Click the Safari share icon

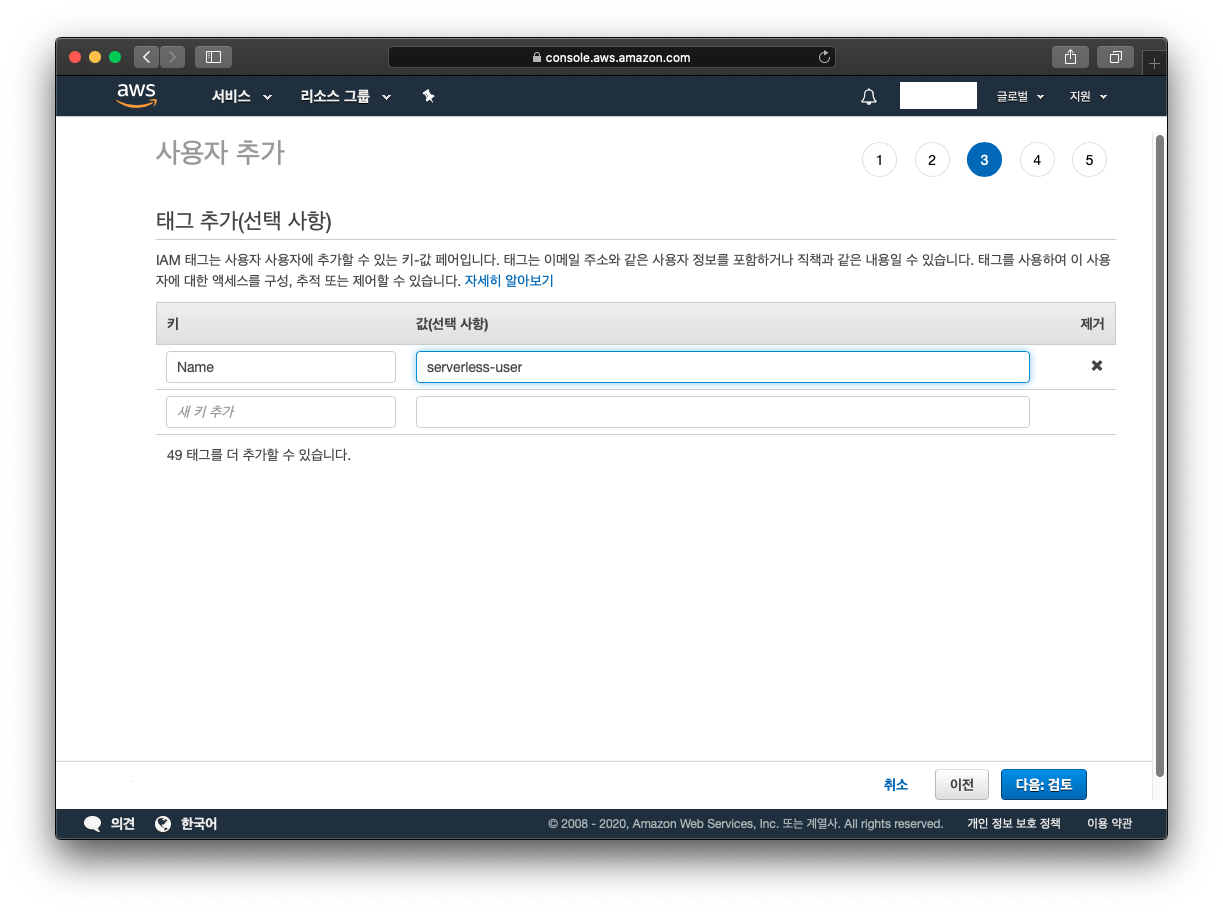(x=1069, y=57)
